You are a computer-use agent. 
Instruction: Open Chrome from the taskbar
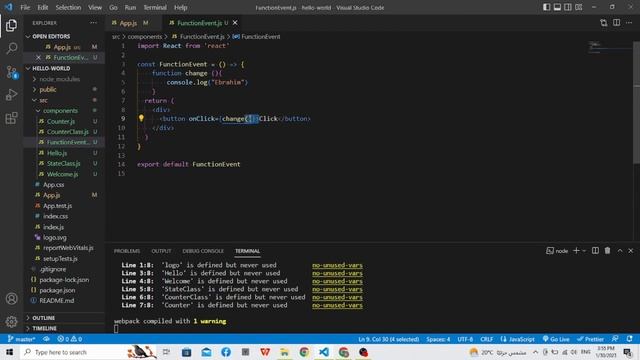coord(304,352)
